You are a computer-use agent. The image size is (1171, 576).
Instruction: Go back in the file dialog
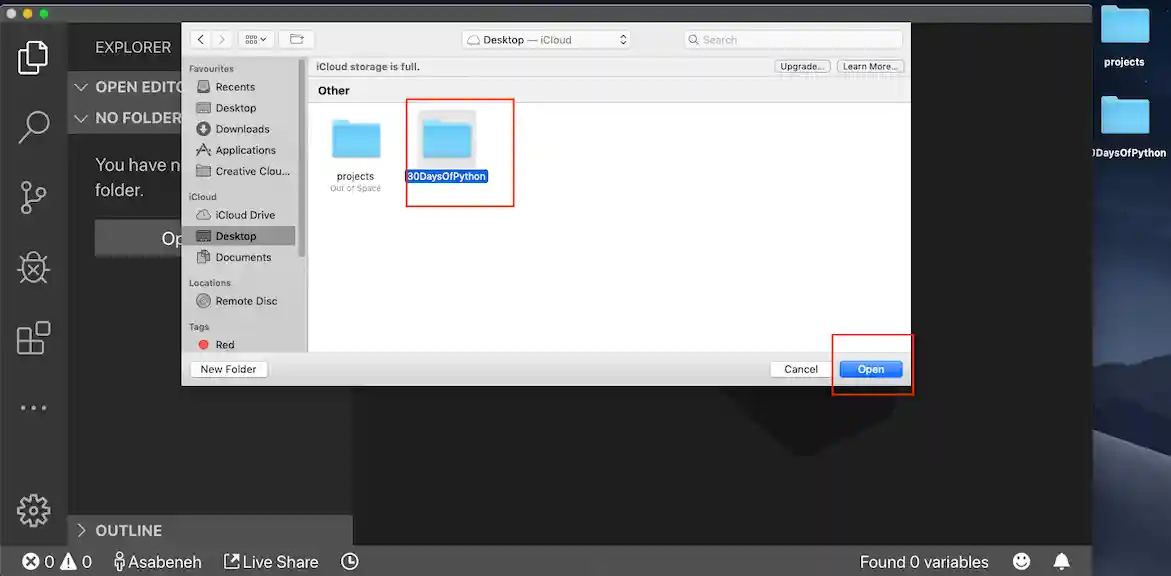click(x=202, y=40)
